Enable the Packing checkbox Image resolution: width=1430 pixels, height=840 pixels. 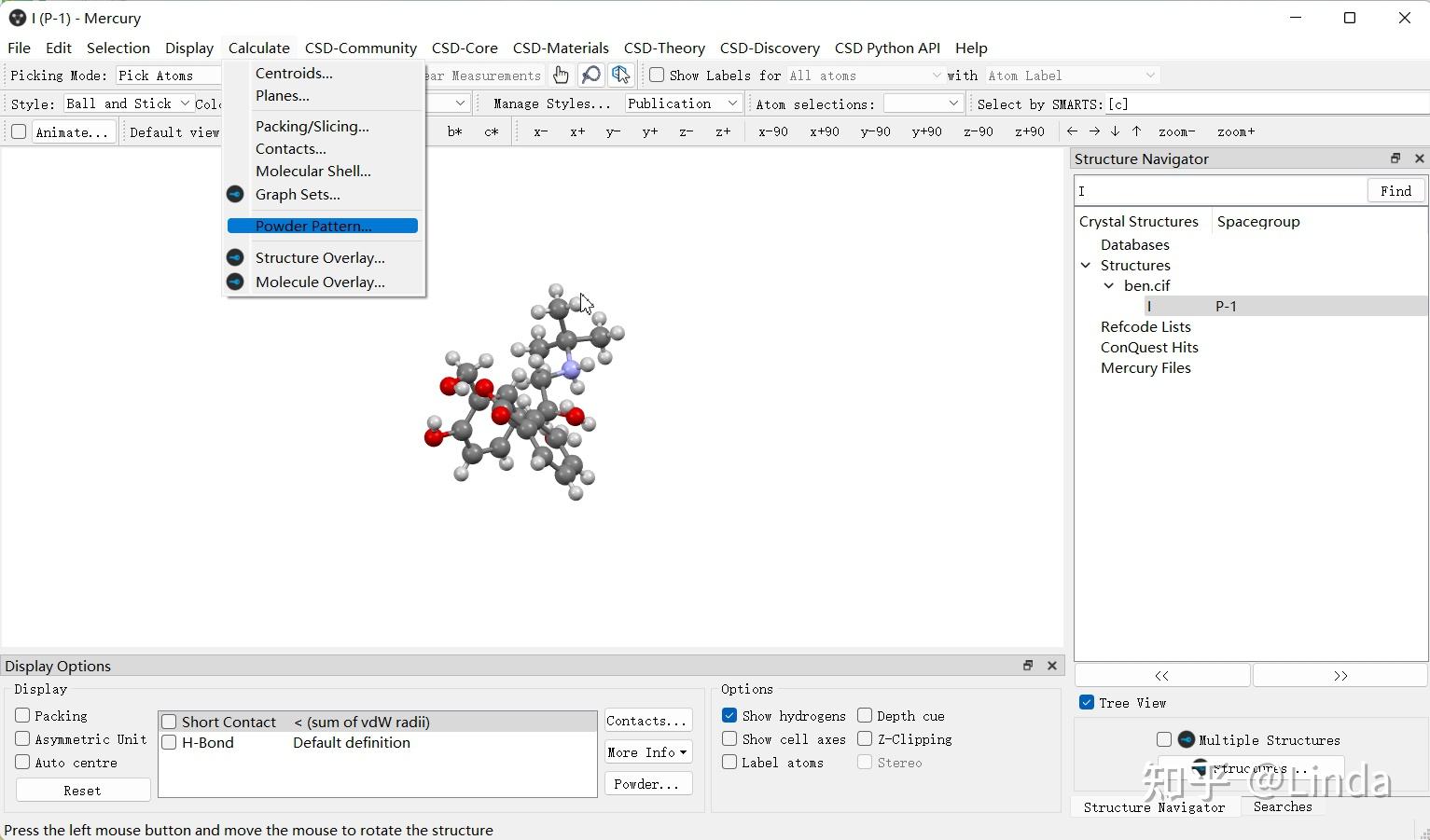[22, 715]
